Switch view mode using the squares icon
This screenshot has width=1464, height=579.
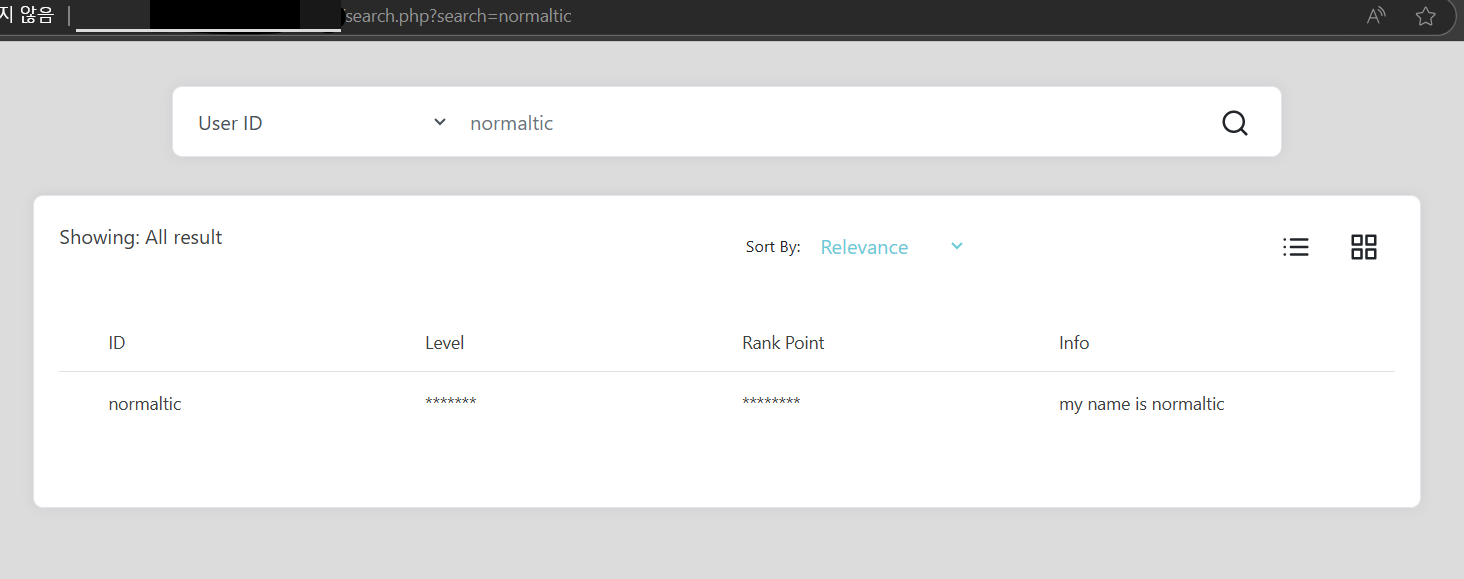click(1363, 246)
